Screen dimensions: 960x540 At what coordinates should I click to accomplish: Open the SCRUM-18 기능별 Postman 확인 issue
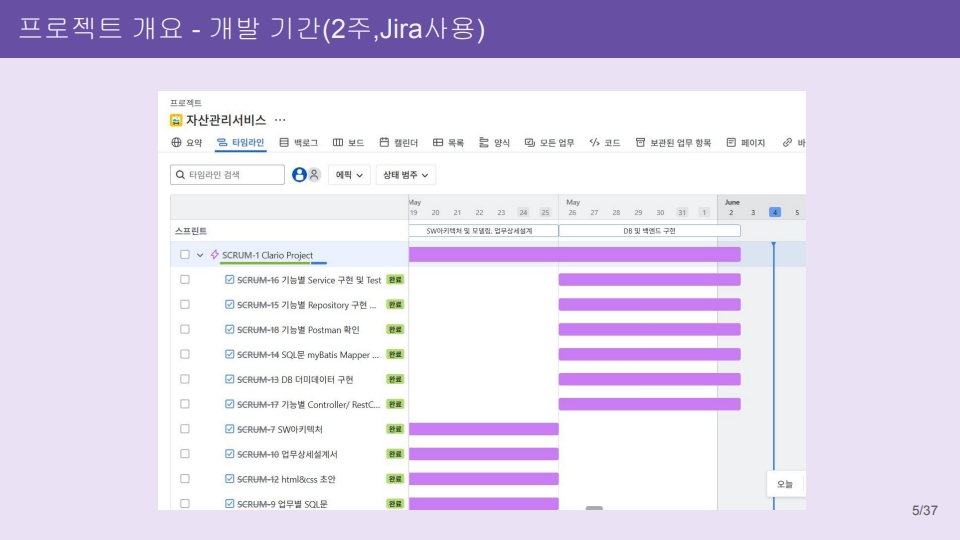click(298, 330)
